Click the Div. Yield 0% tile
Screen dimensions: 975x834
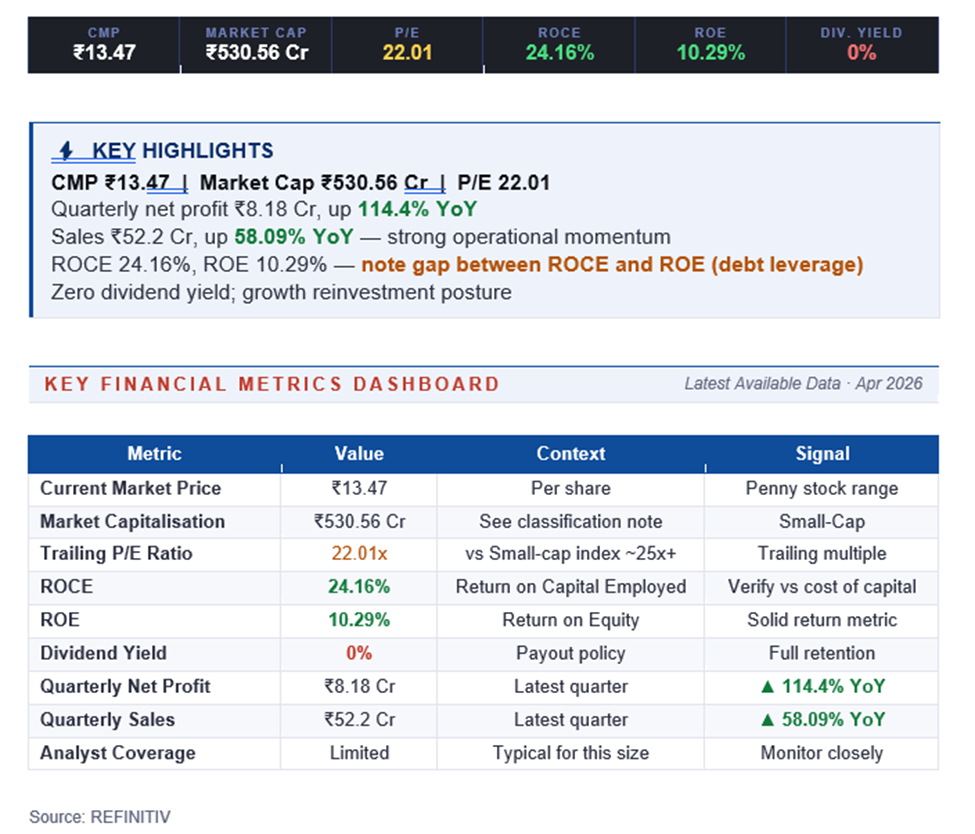[x=861, y=45]
